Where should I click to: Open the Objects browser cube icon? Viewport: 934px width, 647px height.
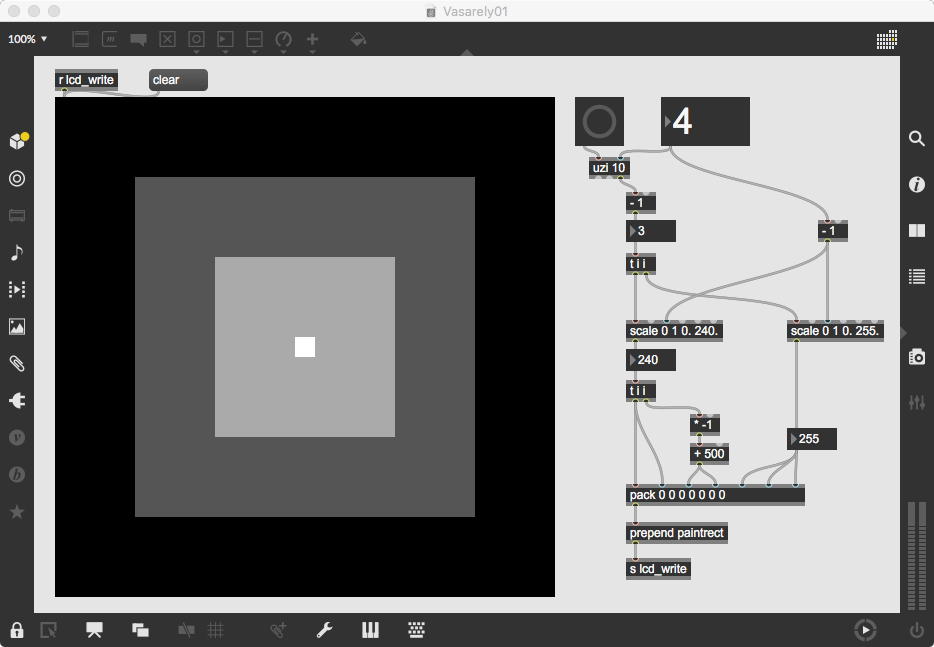18,141
